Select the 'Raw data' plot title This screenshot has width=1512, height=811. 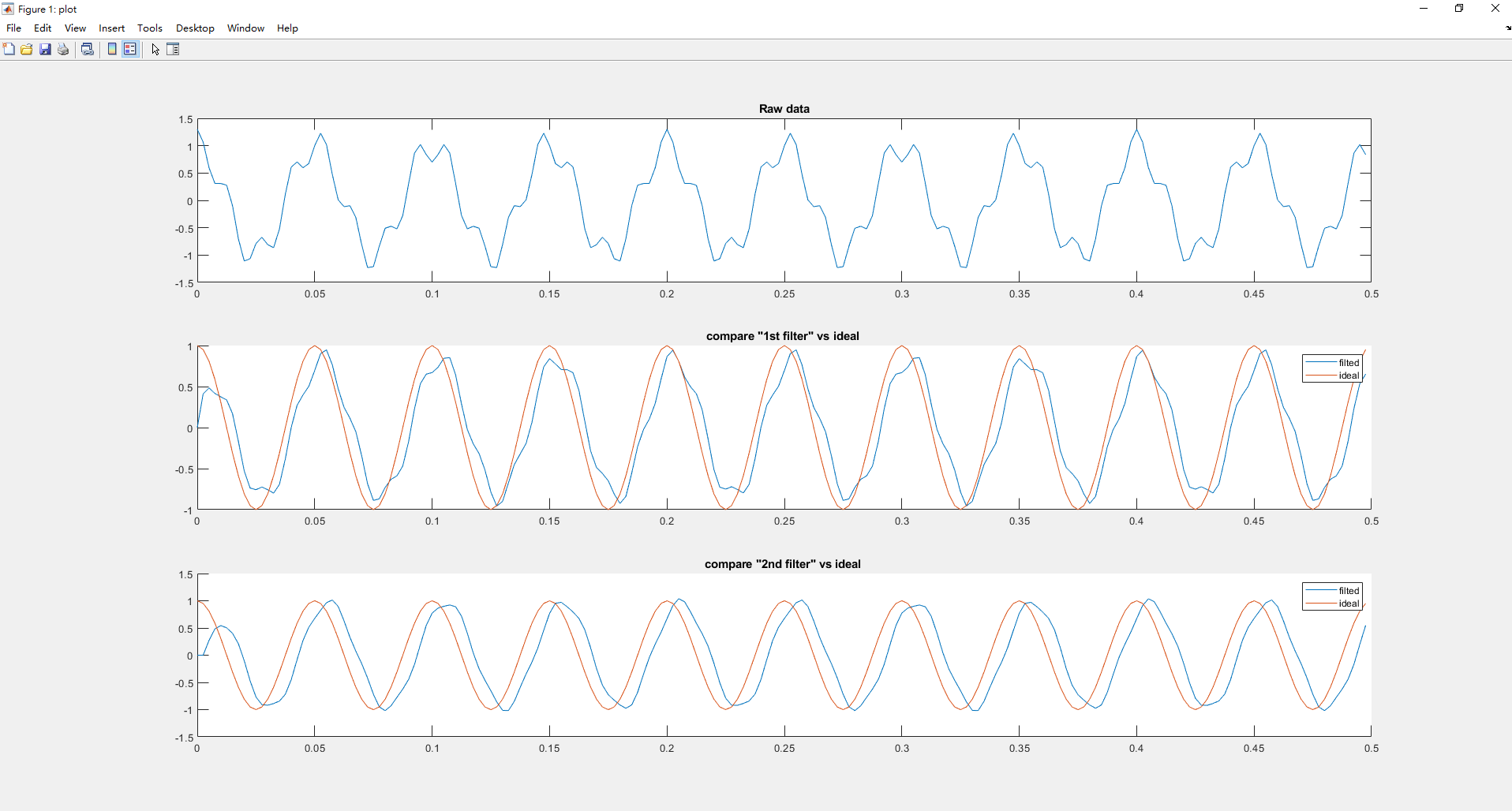tap(784, 109)
